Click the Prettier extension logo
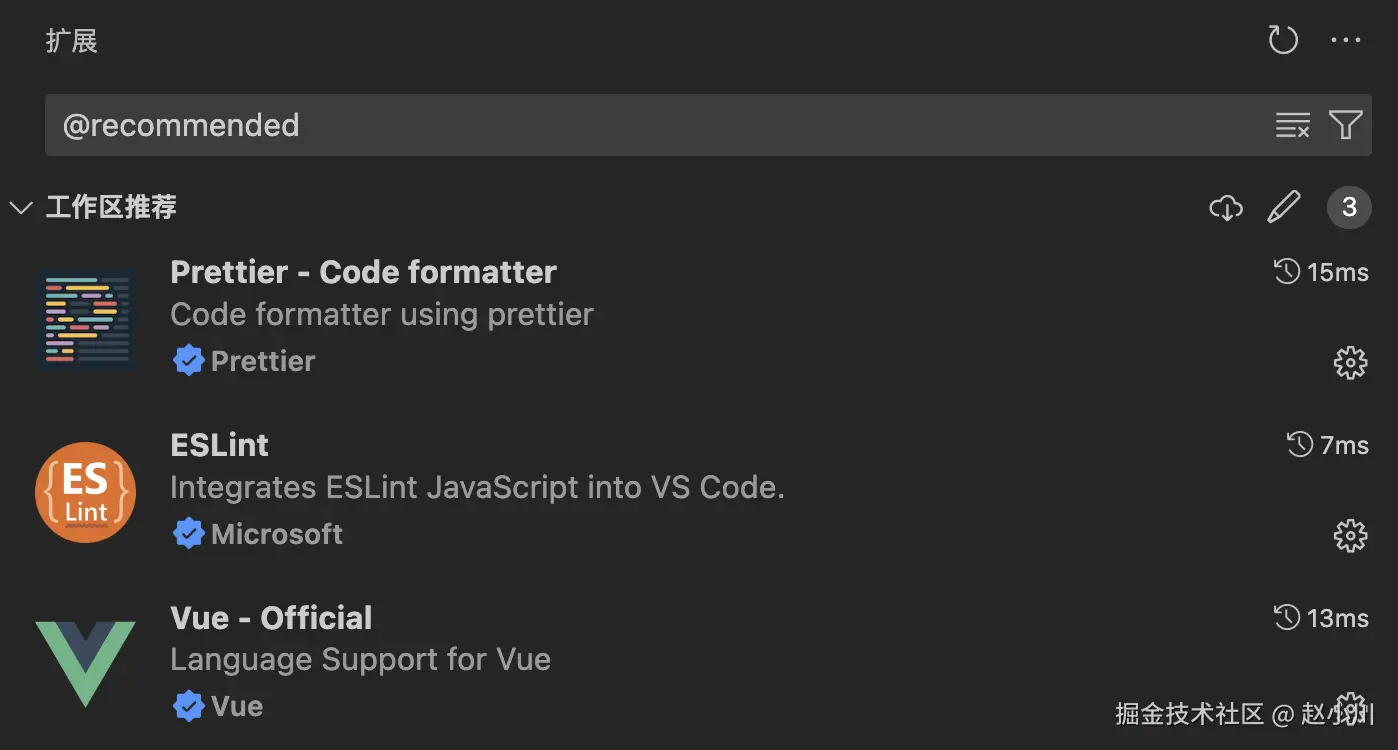This screenshot has width=1398, height=750. click(x=86, y=319)
